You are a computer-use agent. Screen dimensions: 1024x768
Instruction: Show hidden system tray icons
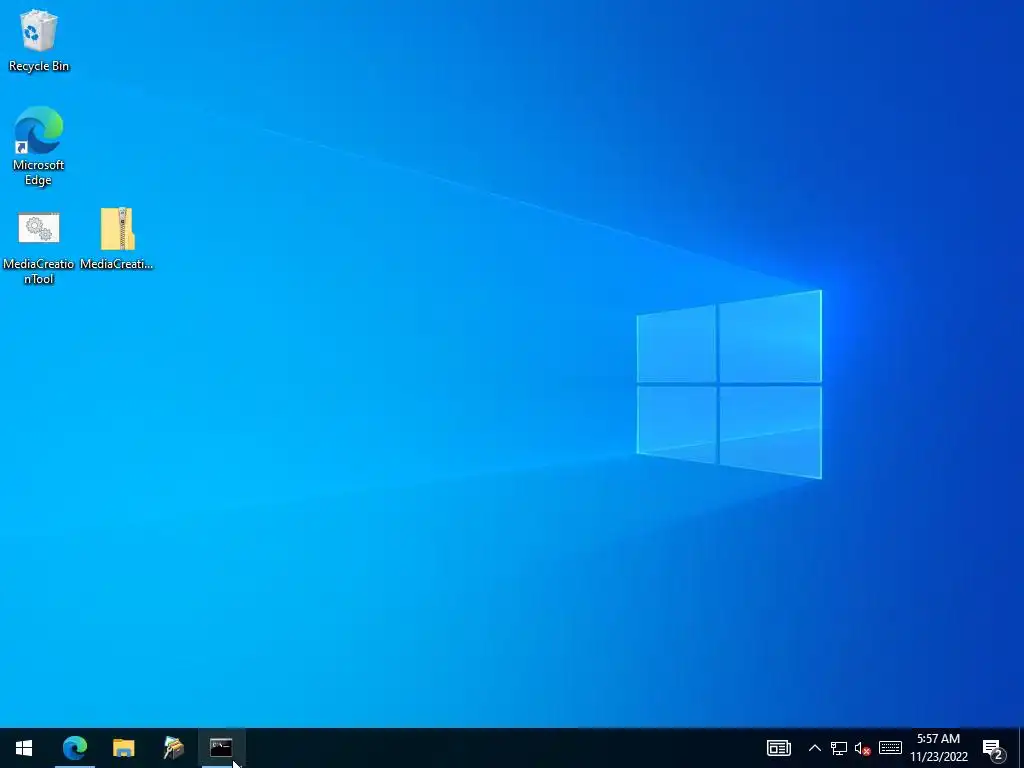click(x=814, y=748)
